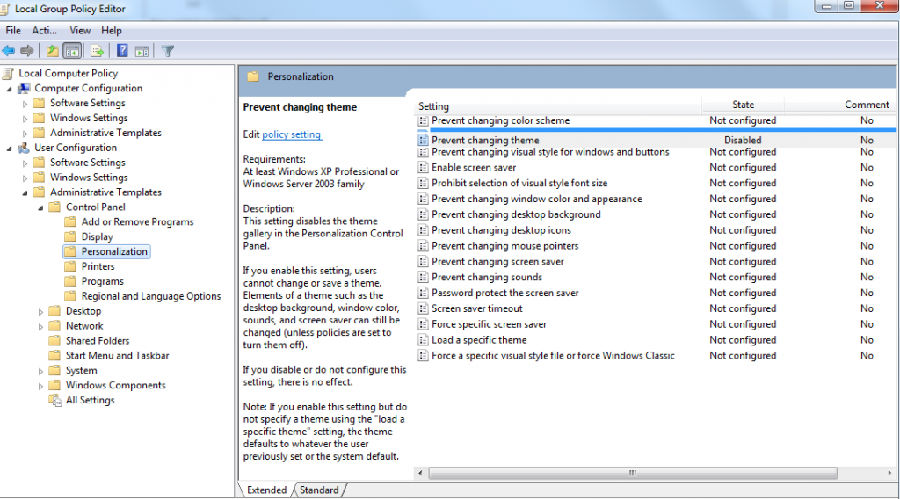This screenshot has width=900, height=499.
Task: Click the Filter funnel icon
Action: (x=168, y=51)
